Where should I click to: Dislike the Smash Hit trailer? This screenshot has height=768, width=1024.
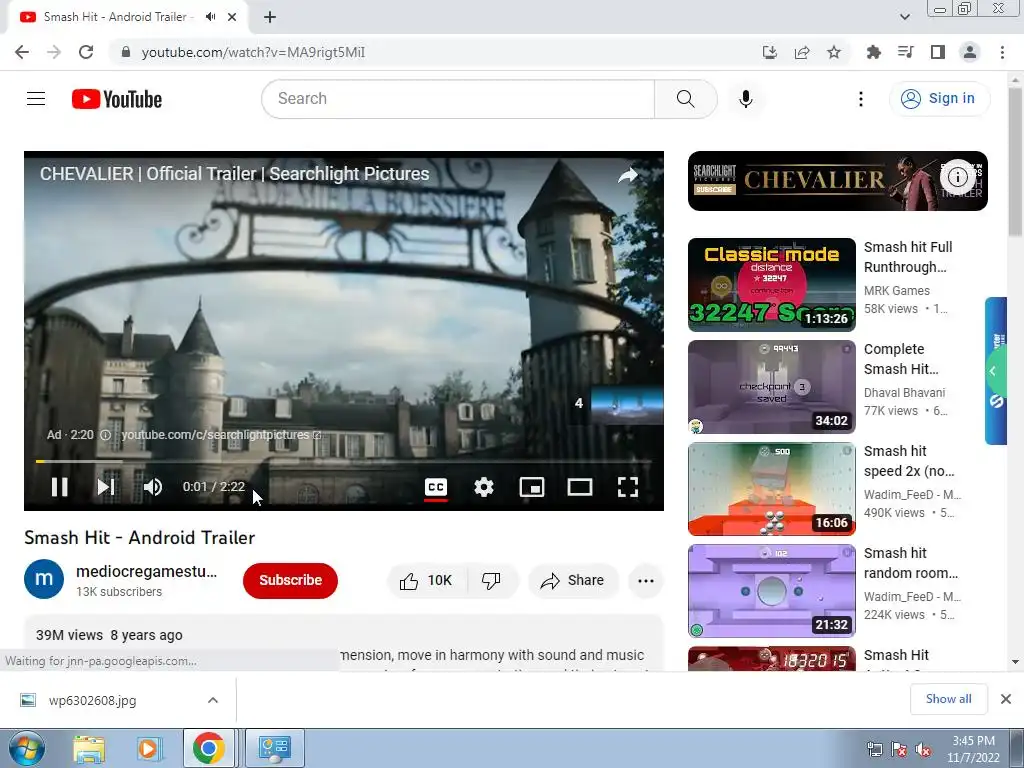[491, 581]
